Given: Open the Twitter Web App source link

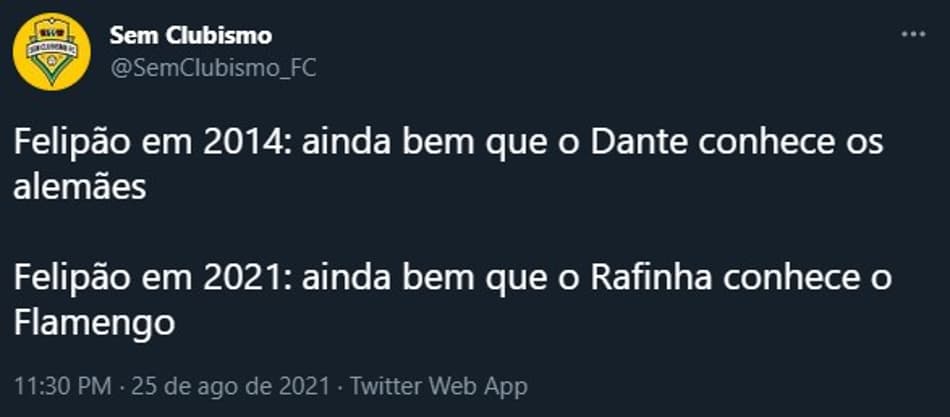Looking at the screenshot, I should click(439, 386).
